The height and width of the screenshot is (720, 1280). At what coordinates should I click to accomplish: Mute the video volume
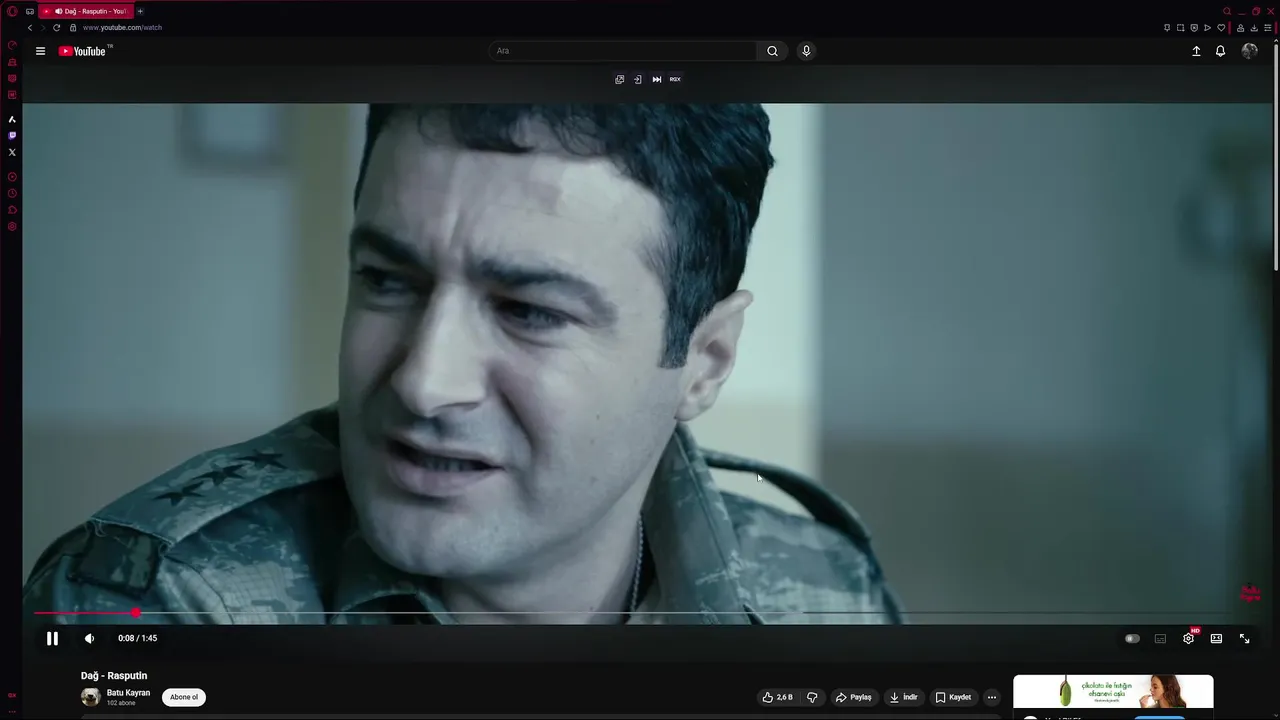(89, 638)
